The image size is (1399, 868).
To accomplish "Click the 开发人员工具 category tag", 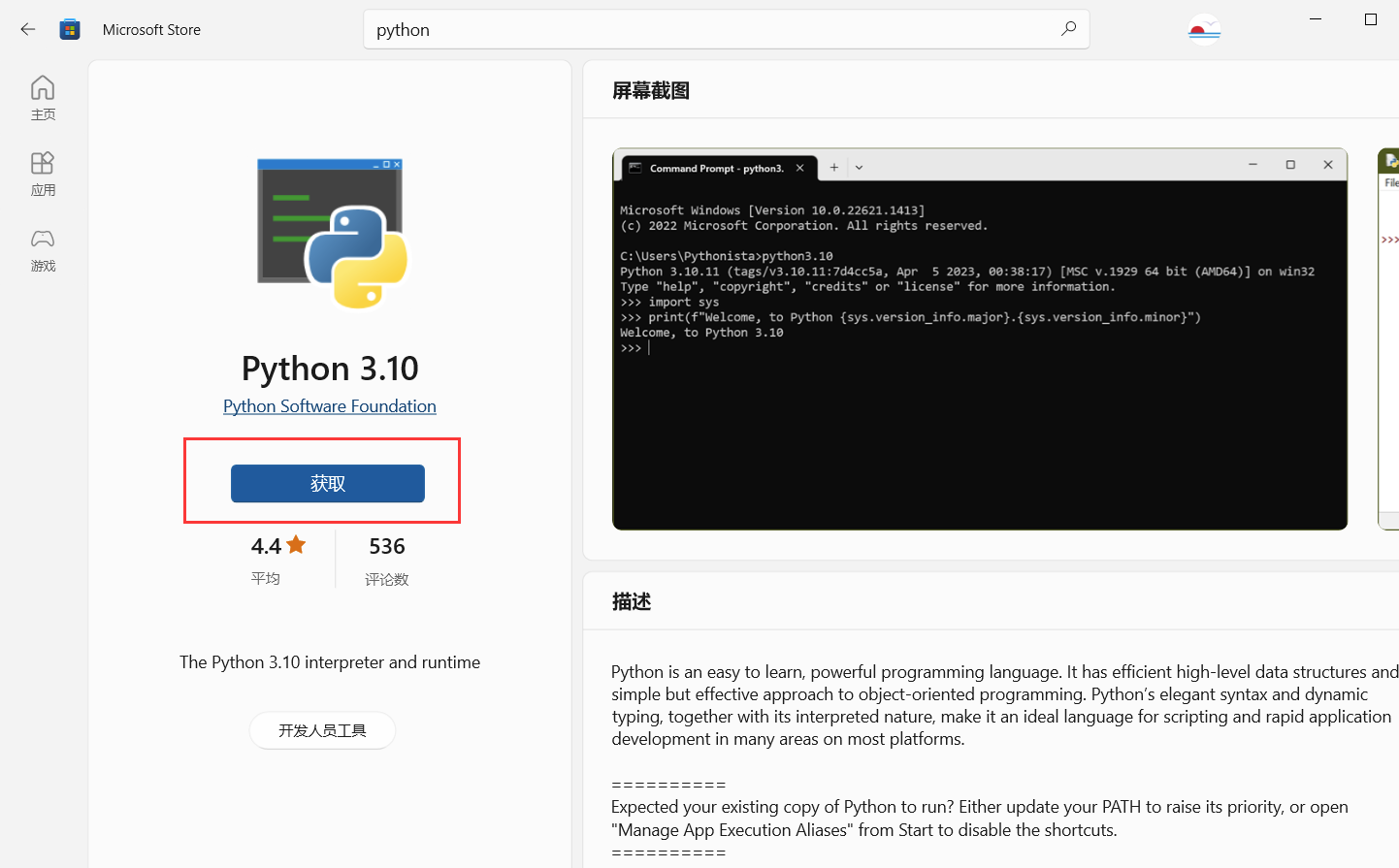I will [322, 730].
